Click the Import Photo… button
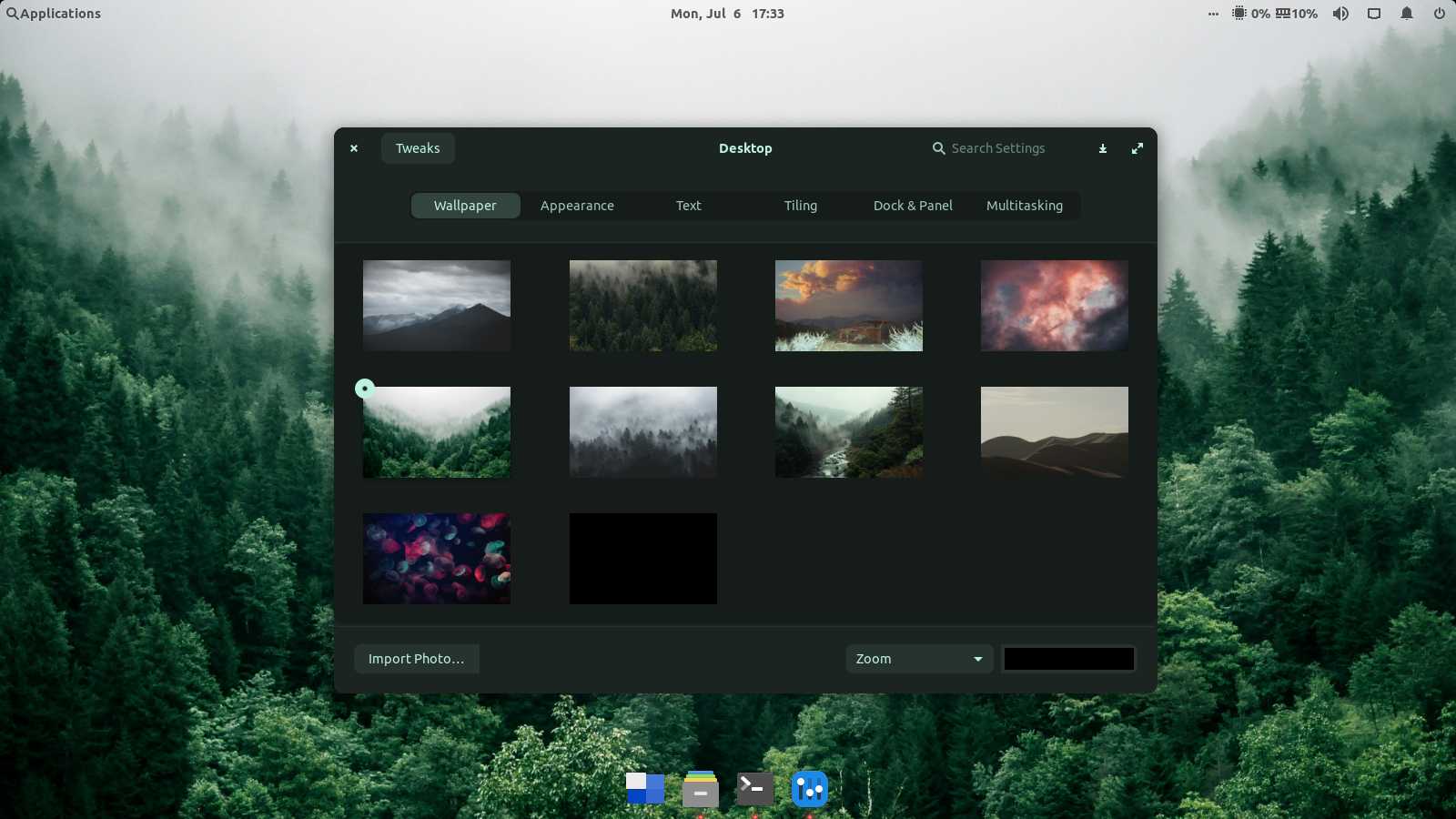1456x819 pixels. coord(416,659)
